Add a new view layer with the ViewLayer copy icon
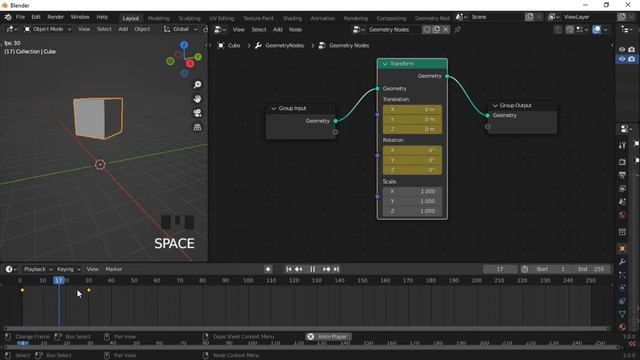 pyautogui.click(x=622, y=17)
